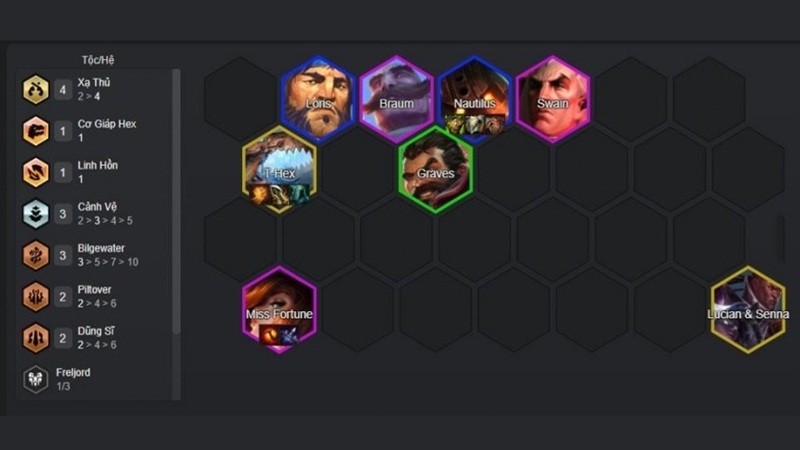Select the Miss Fortune champion hexagon
This screenshot has height=450, width=800.
tap(279, 310)
